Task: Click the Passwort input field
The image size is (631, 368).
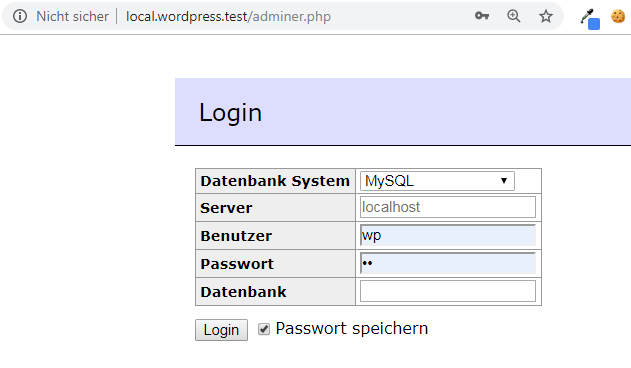Action: click(x=448, y=263)
